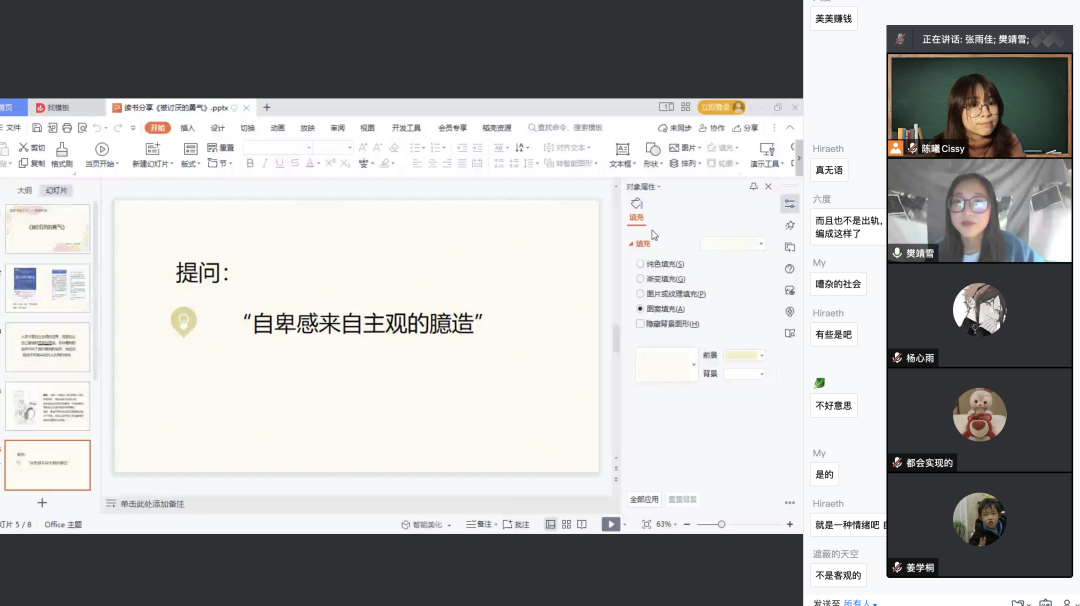Click the fit-slide-to-window icon
1080x606 pixels.
pyautogui.click(x=646, y=525)
